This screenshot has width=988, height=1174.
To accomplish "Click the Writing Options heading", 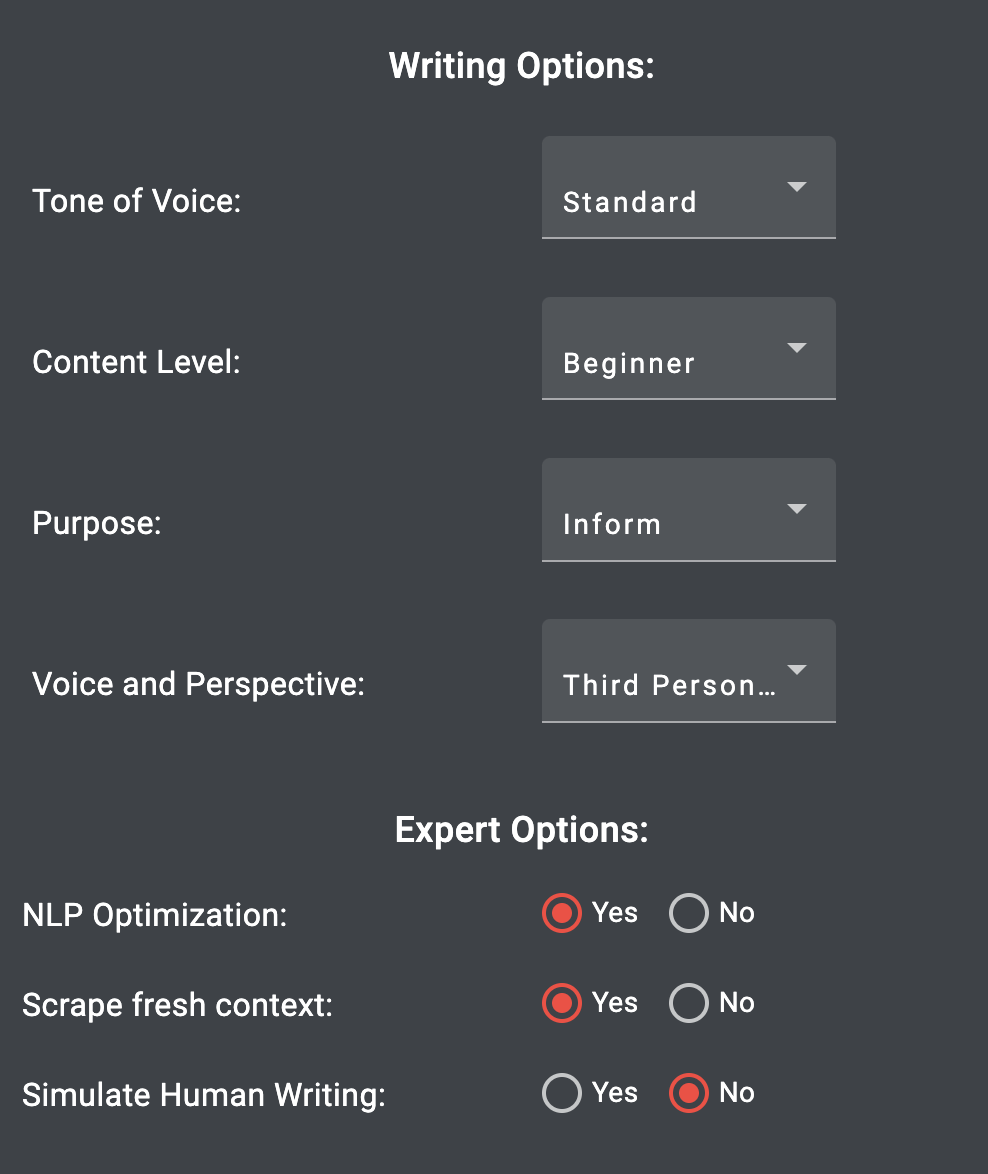I will coord(521,67).
